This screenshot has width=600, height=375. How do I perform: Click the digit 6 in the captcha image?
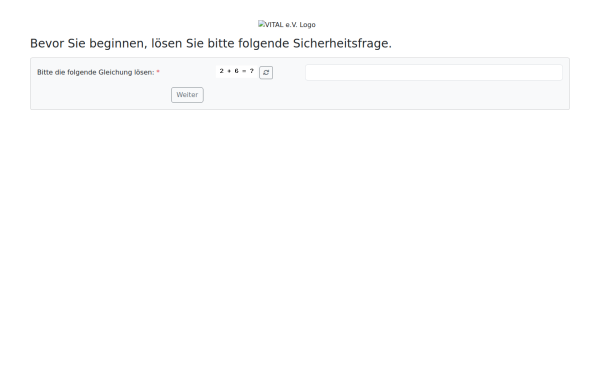click(236, 71)
